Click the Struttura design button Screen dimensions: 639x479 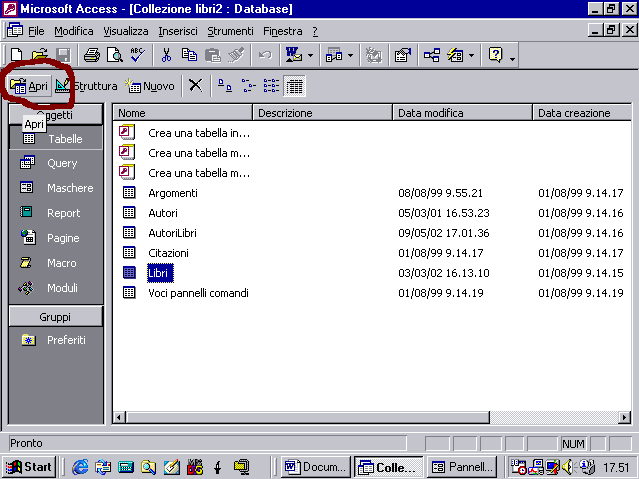(x=86, y=86)
